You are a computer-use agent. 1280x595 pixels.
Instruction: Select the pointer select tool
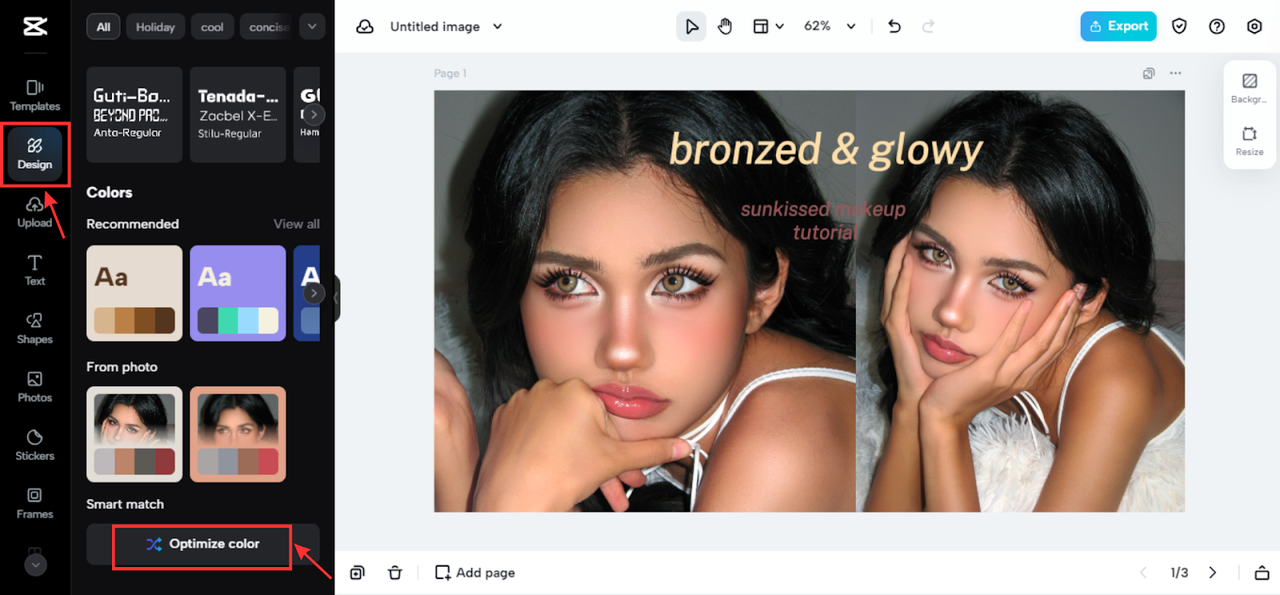coord(691,27)
